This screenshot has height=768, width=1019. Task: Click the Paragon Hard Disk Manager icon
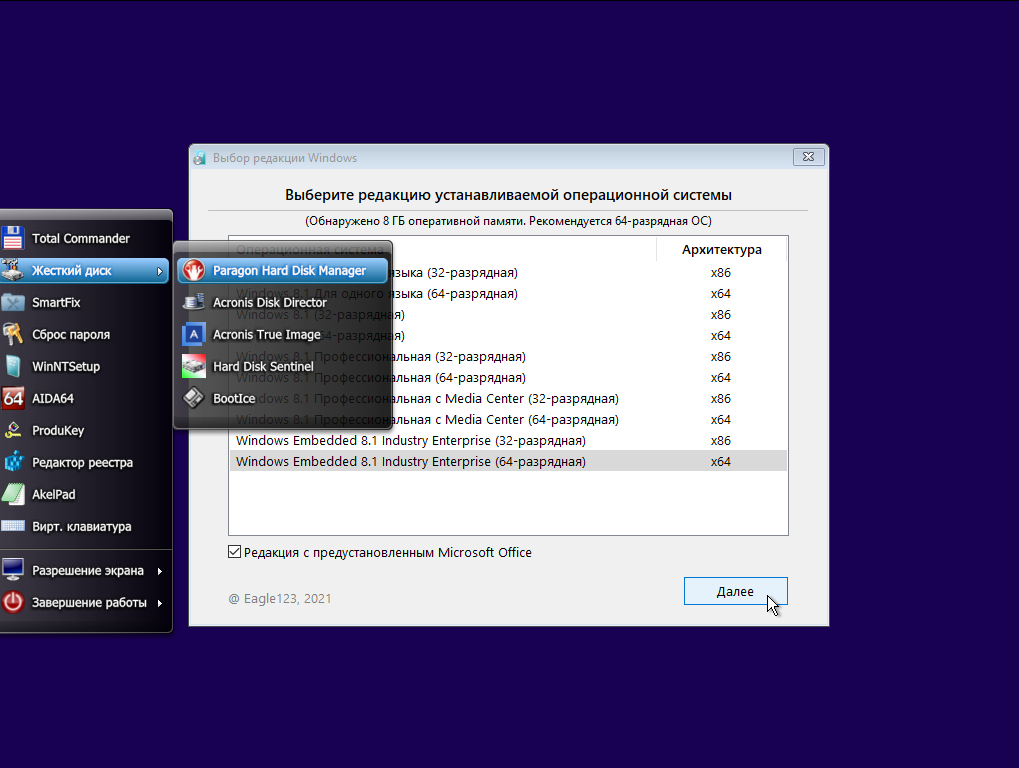194,270
